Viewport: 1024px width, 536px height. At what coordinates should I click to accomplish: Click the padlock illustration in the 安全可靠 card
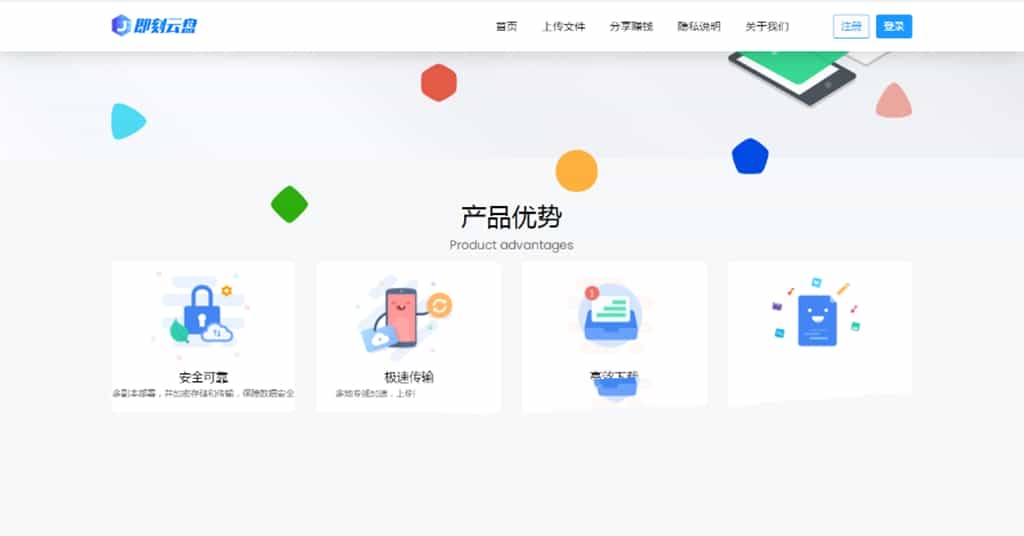203,315
